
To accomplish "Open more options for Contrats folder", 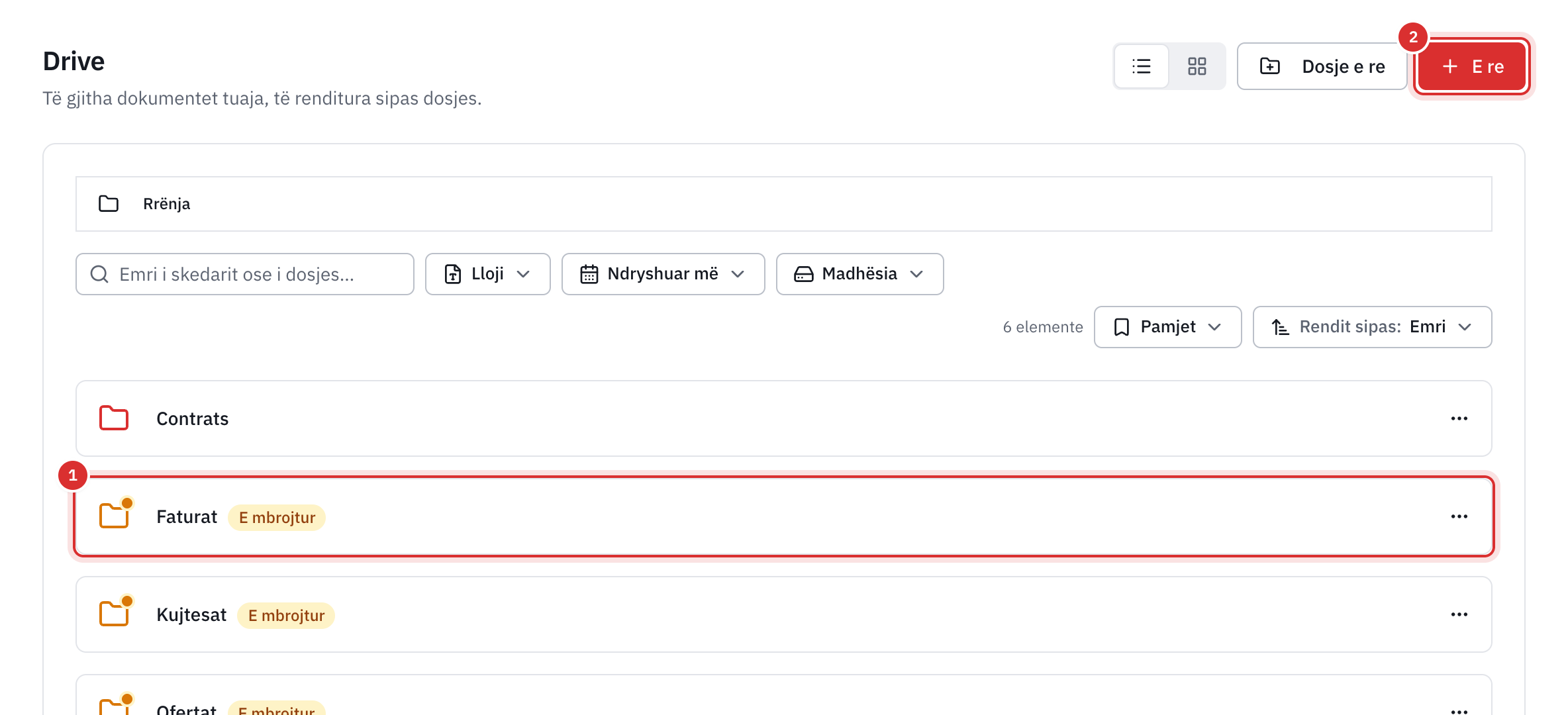I will coord(1459,418).
